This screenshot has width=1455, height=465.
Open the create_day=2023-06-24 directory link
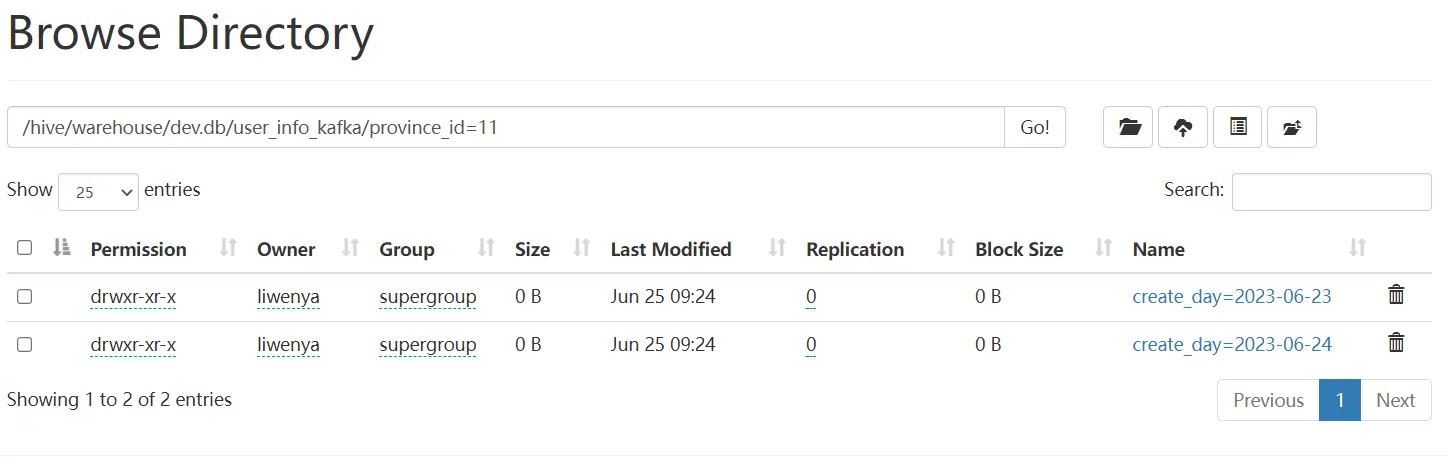(1232, 344)
